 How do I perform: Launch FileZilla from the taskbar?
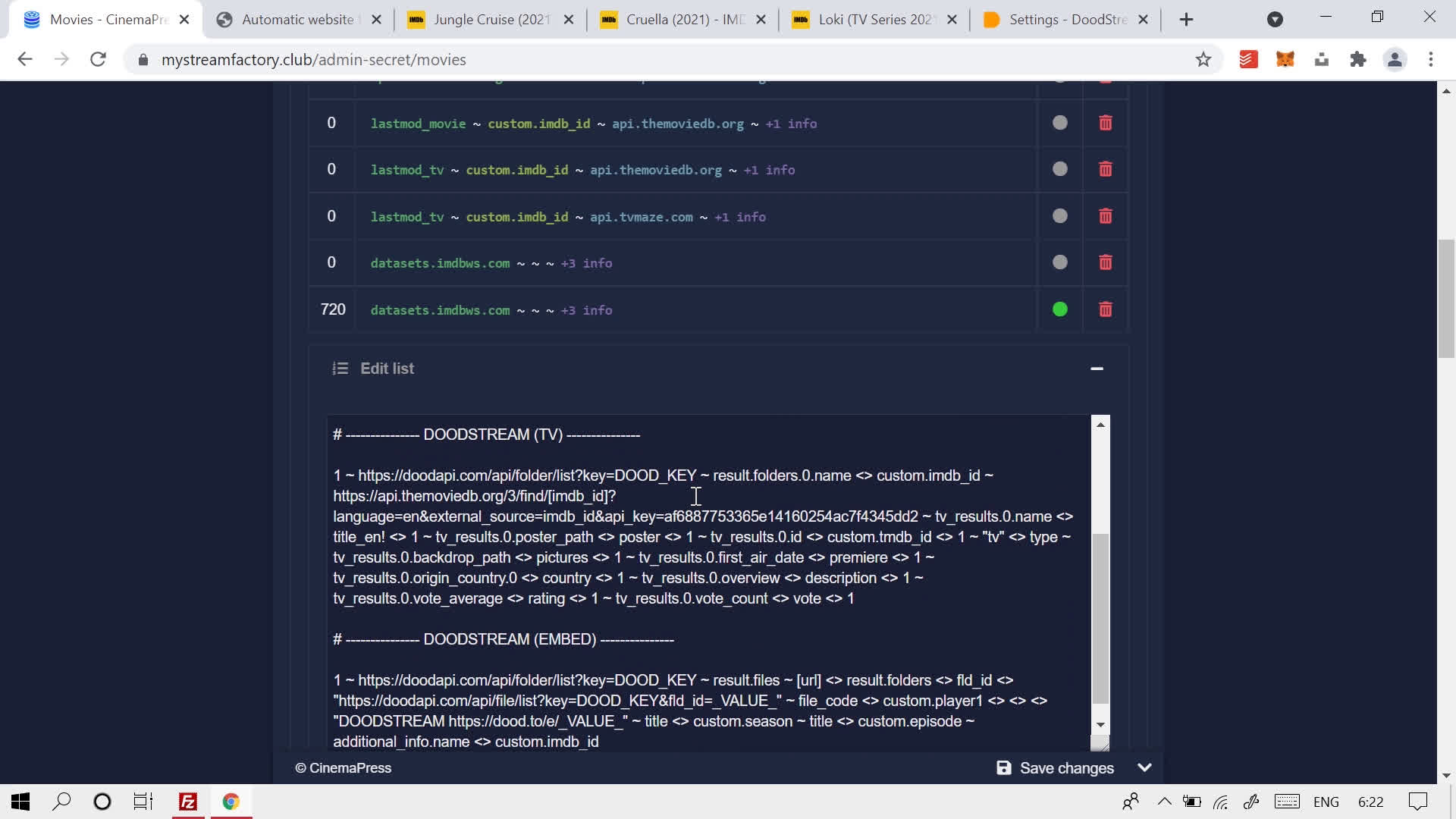tap(187, 802)
